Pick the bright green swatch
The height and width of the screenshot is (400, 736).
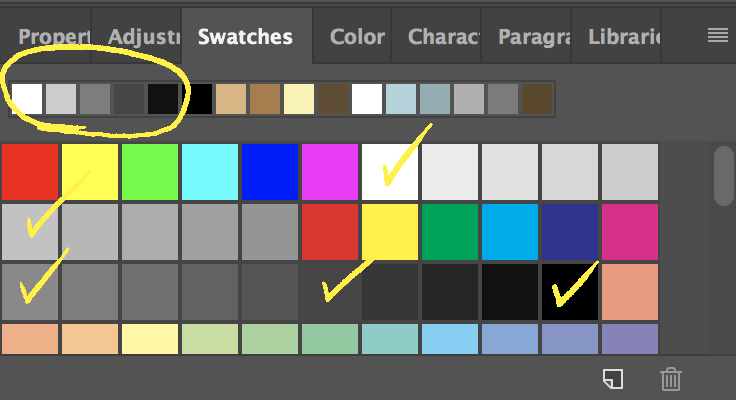pyautogui.click(x=150, y=171)
